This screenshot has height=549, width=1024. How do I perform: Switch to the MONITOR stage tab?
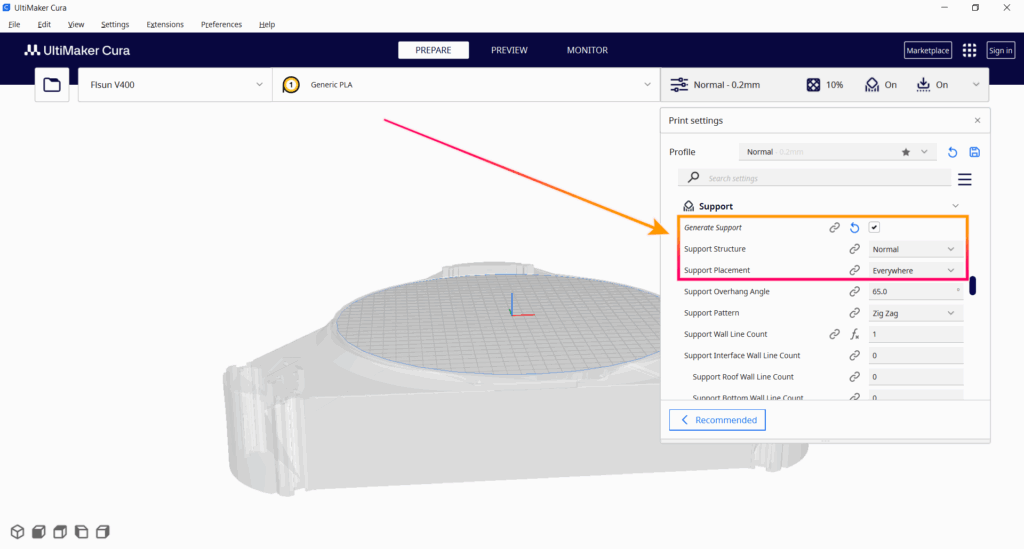pyautogui.click(x=587, y=50)
